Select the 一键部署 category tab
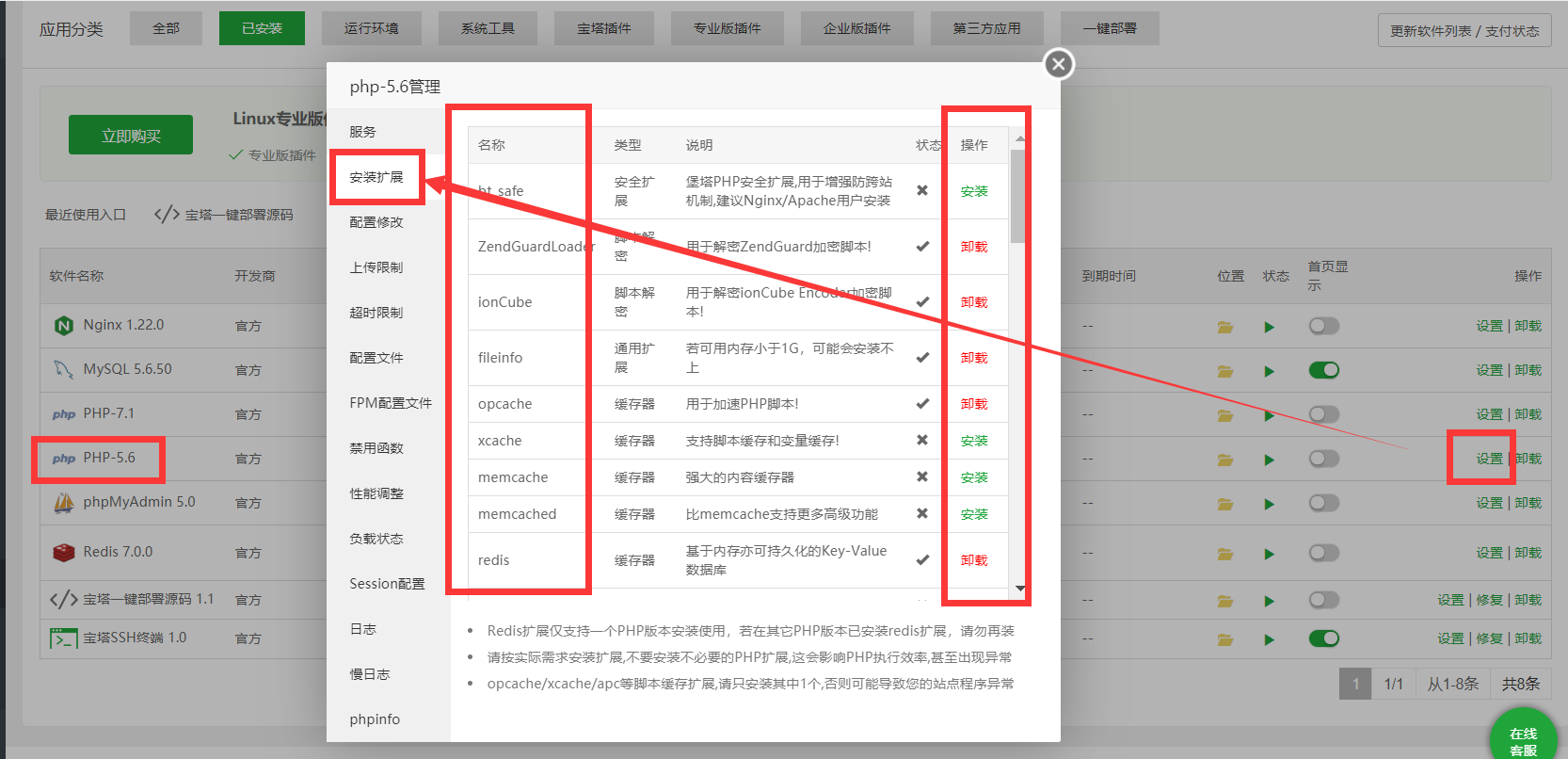Viewport: 1568px width, 759px height. coord(1110,28)
